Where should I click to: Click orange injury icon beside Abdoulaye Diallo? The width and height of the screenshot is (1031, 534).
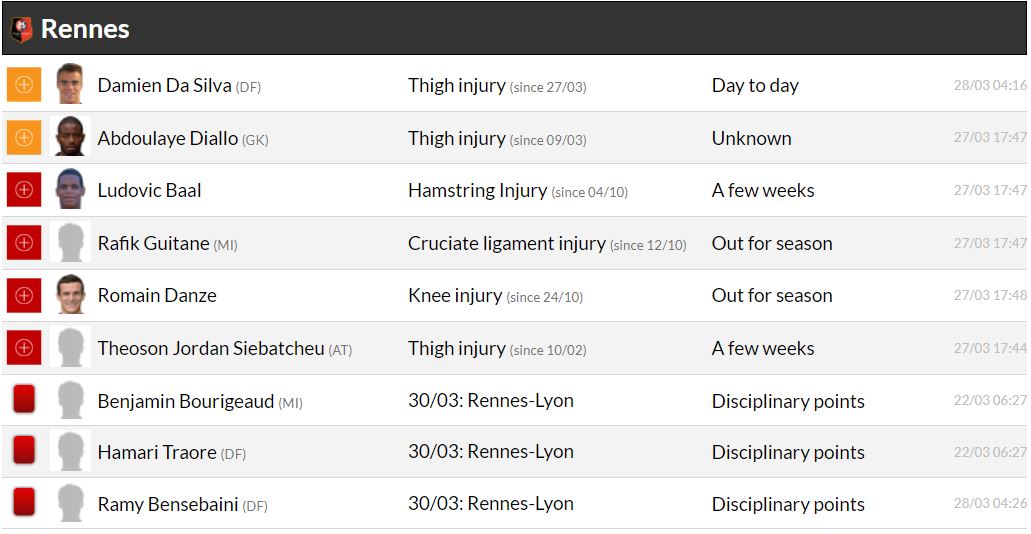point(24,138)
